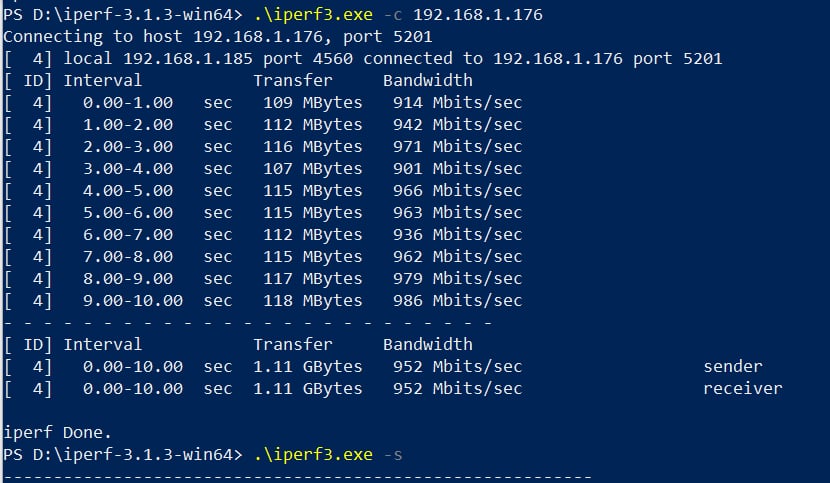Select the 971 Mbits/sec reading
830x483 pixels.
(x=457, y=146)
